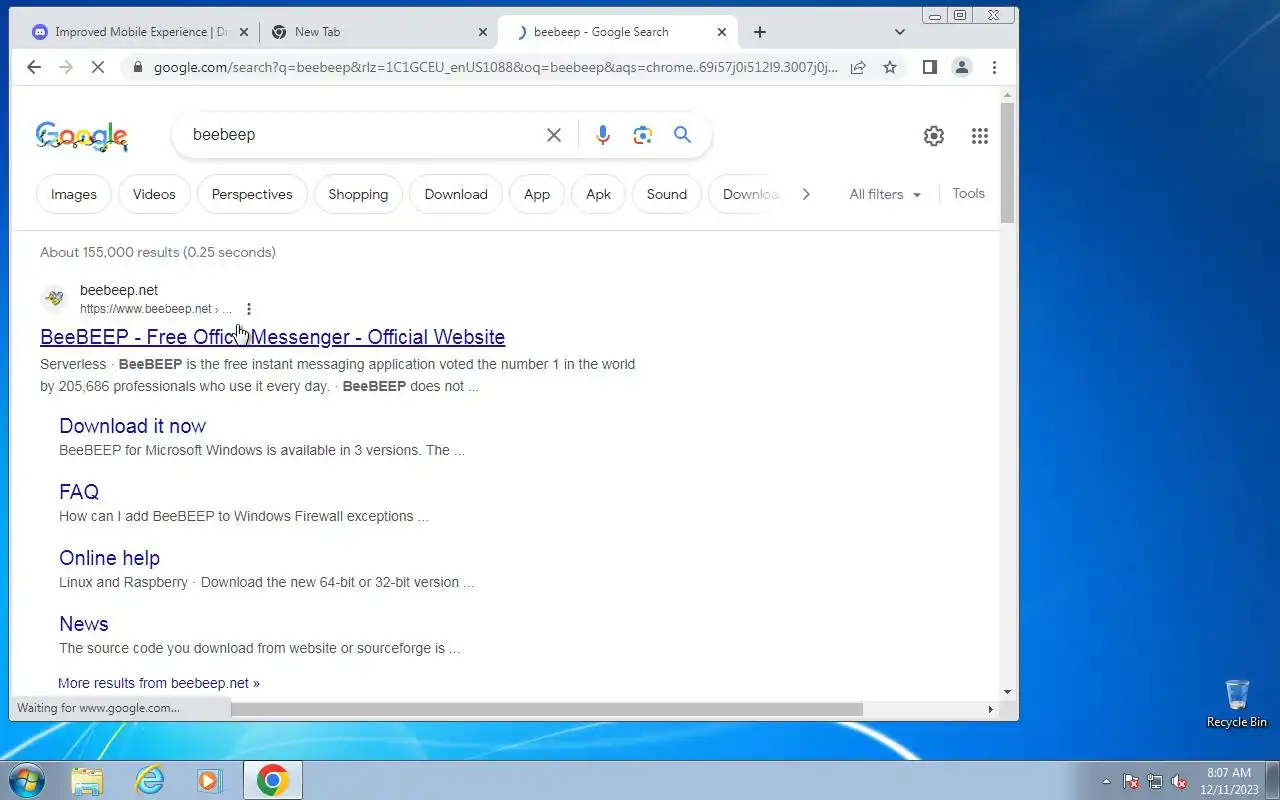Screen dimensions: 1280x800
Task: Click the vertical page scrollbar thumb
Action: (x=1007, y=162)
